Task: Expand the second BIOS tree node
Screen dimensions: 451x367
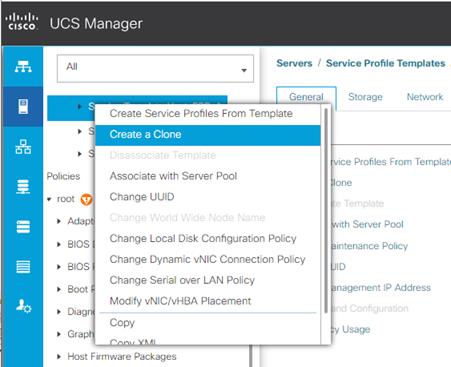Action: (x=59, y=267)
